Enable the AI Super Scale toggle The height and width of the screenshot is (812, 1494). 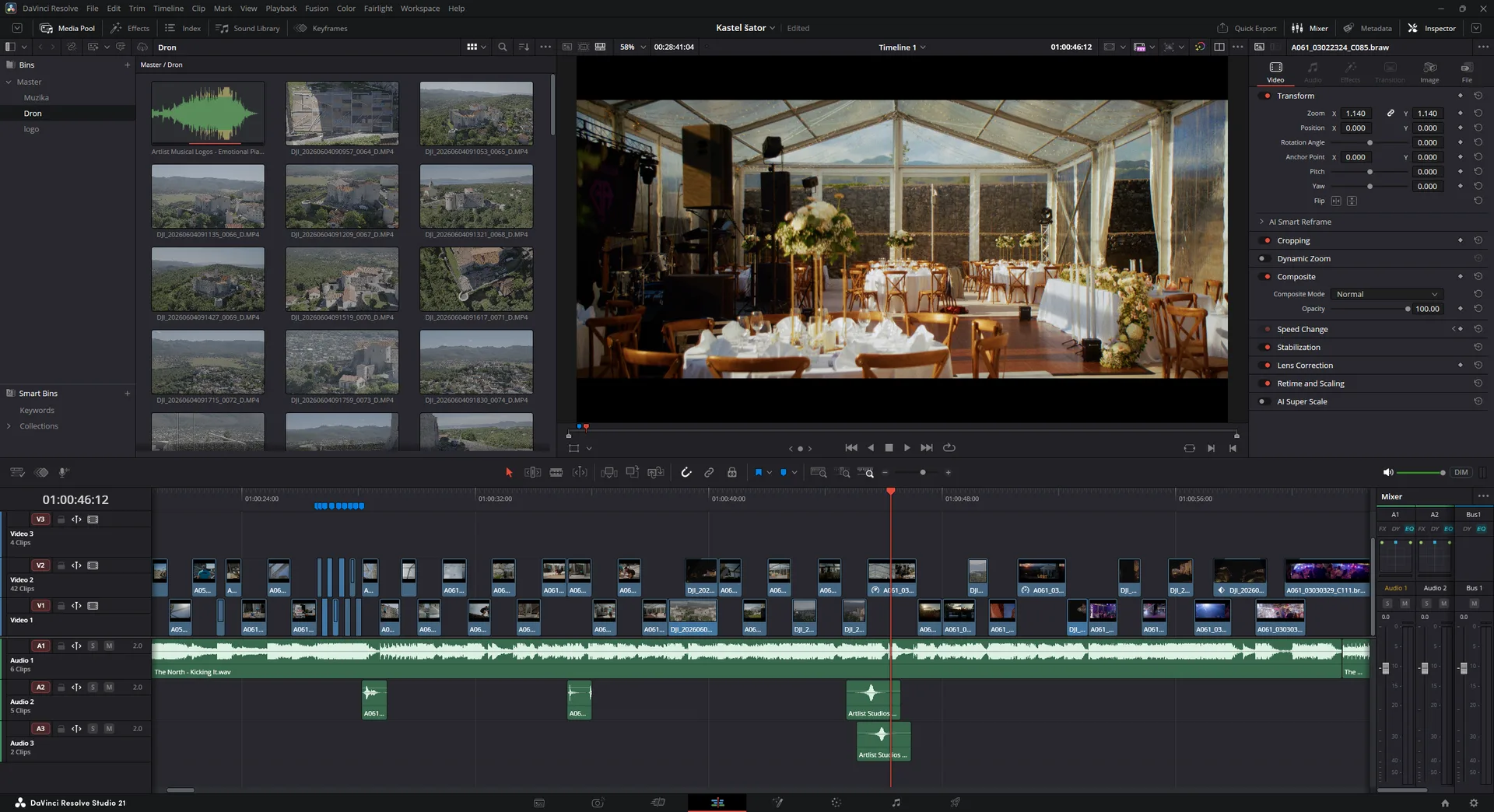pos(1263,401)
